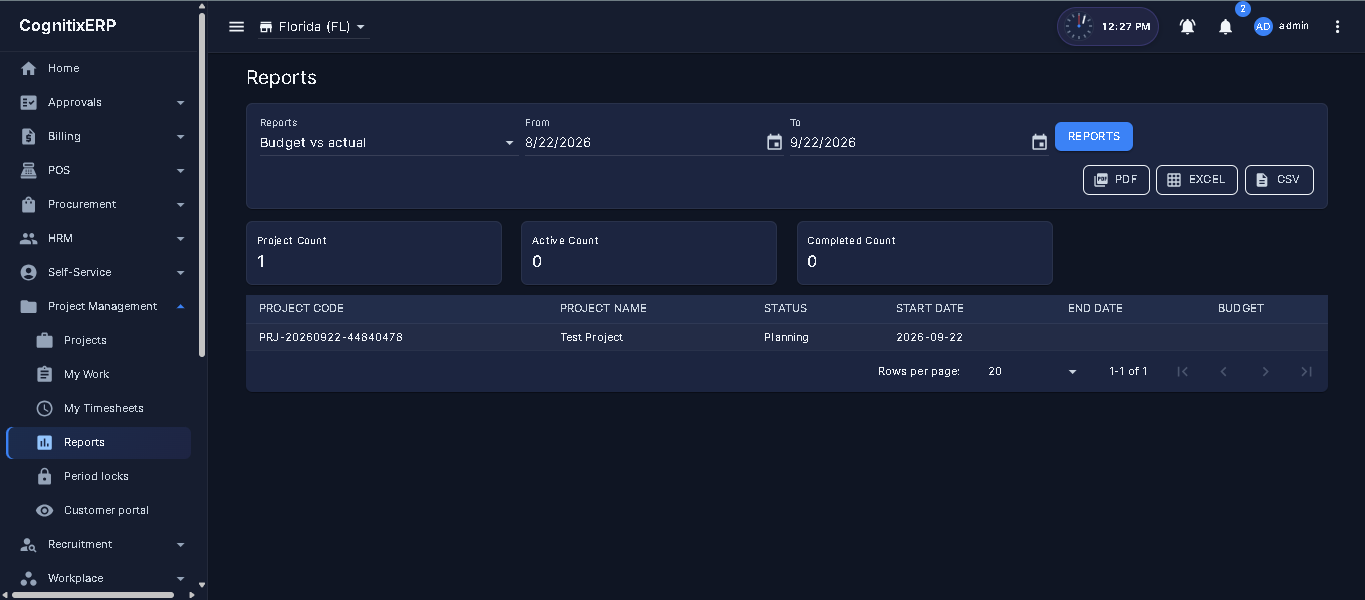The width and height of the screenshot is (1365, 600).
Task: Click the 12:27 PM clock widget
Action: coord(1108,27)
